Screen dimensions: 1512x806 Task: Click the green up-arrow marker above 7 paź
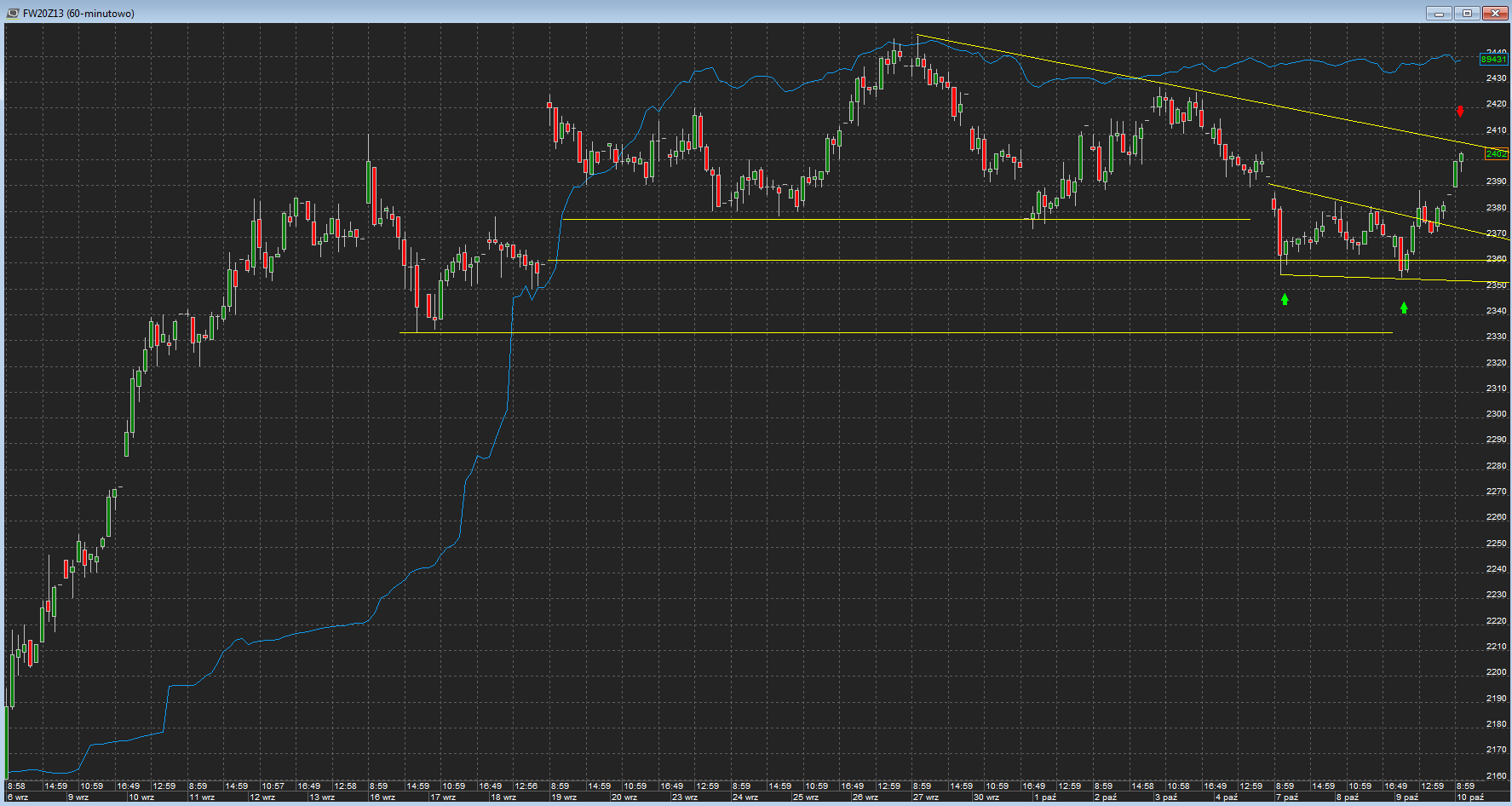click(1285, 299)
